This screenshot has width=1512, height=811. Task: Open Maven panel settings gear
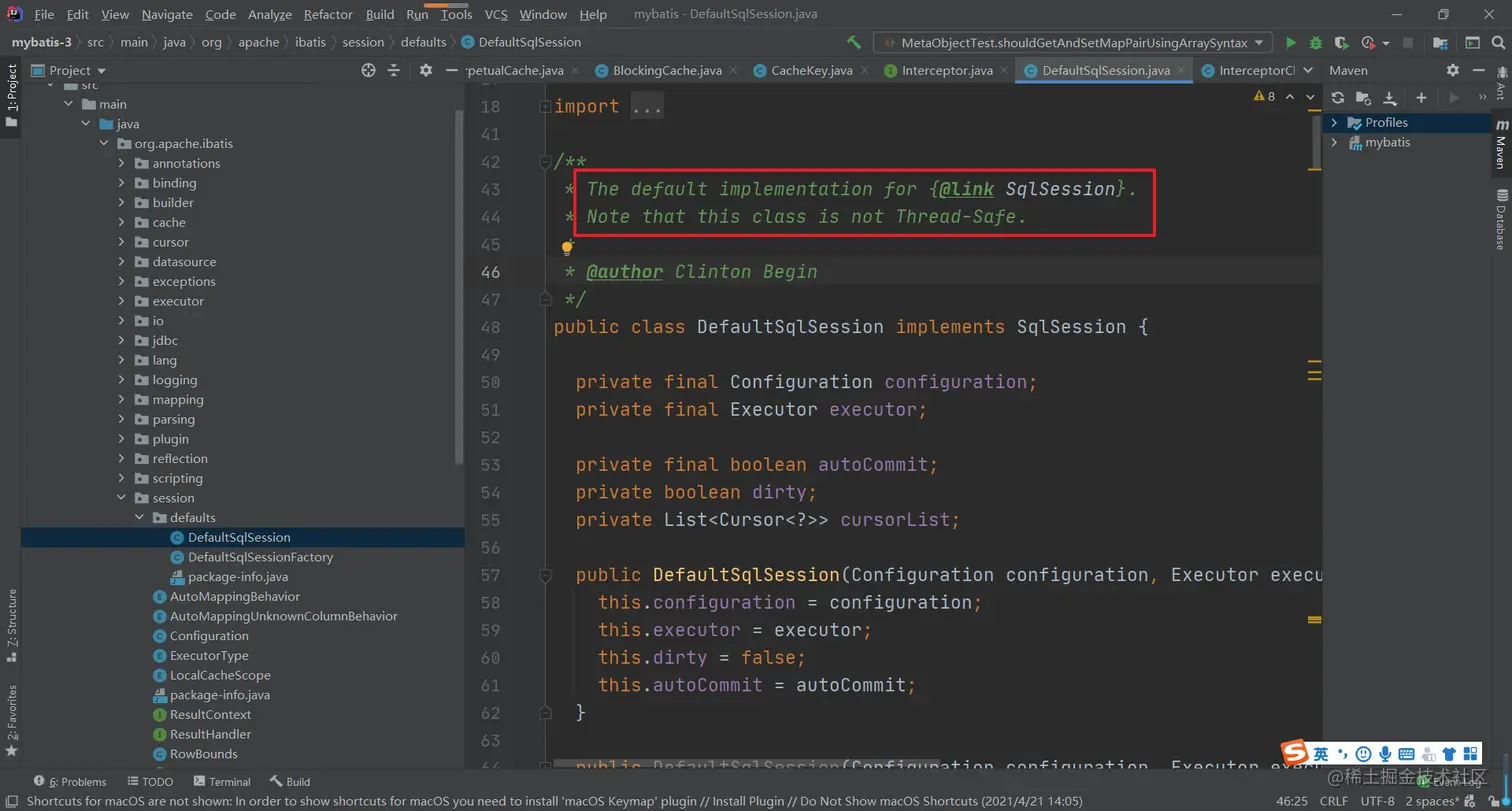pyautogui.click(x=1453, y=70)
